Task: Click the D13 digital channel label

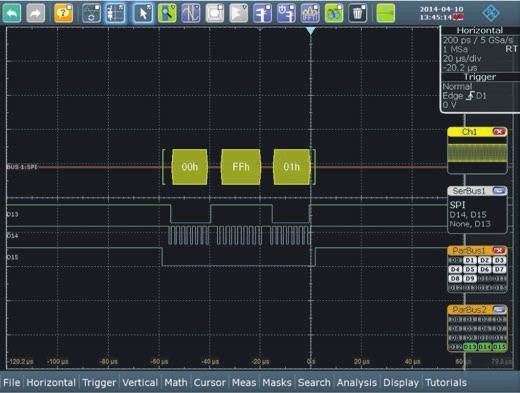Action: pyautogui.click(x=12, y=214)
